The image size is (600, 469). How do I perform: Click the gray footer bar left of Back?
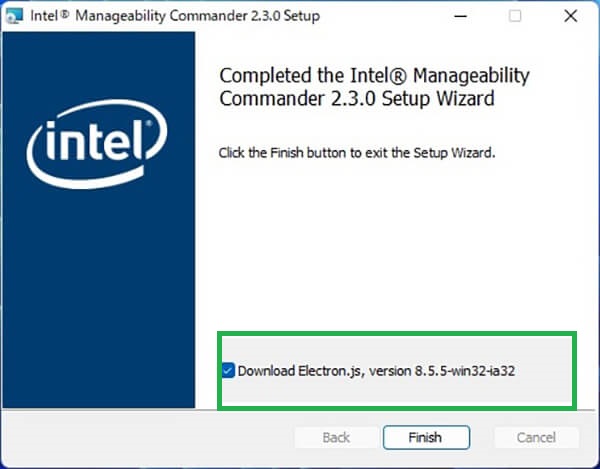coord(147,437)
